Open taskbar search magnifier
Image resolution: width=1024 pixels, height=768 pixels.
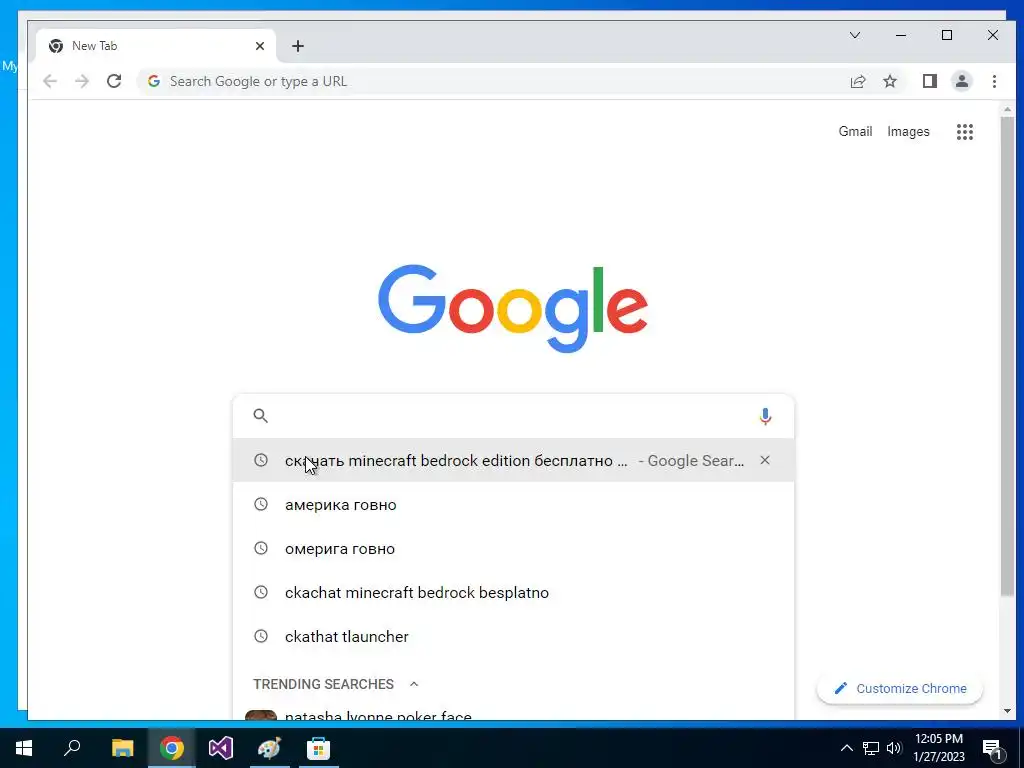point(72,748)
